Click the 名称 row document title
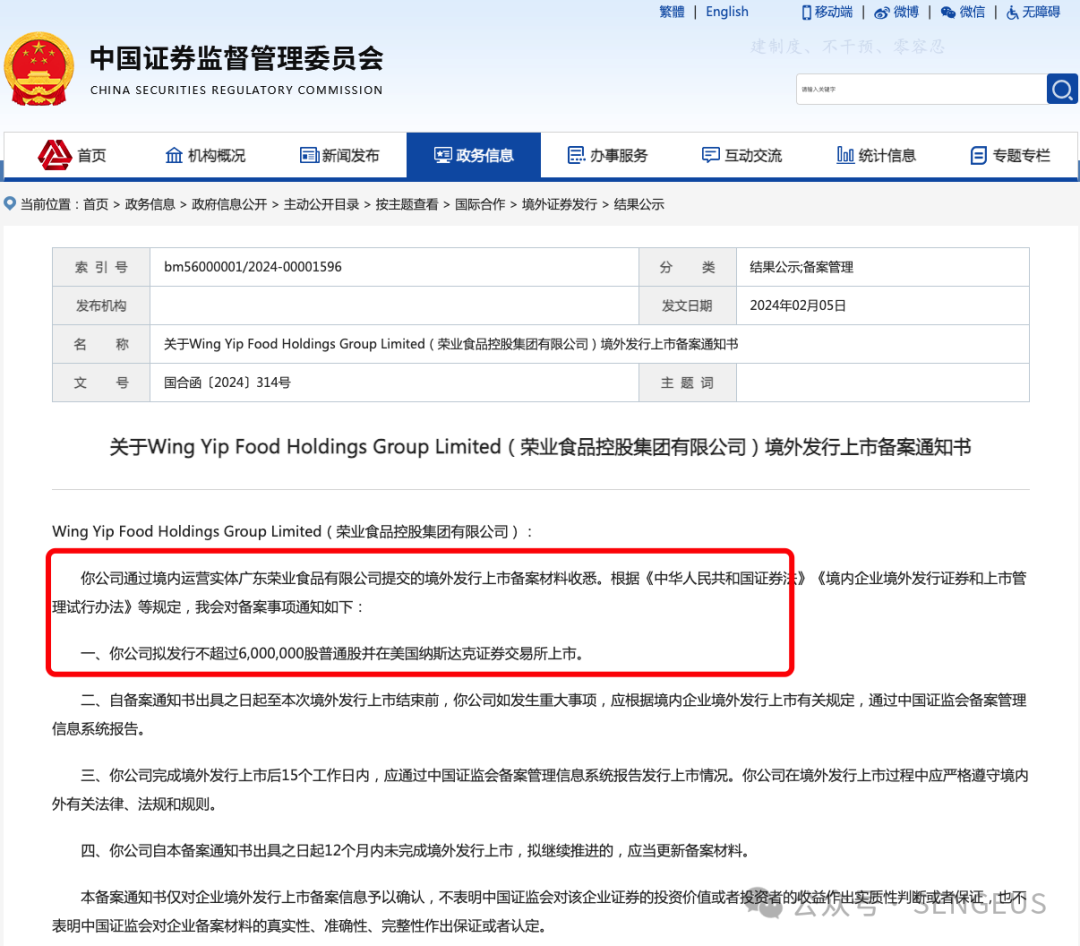 coord(450,344)
